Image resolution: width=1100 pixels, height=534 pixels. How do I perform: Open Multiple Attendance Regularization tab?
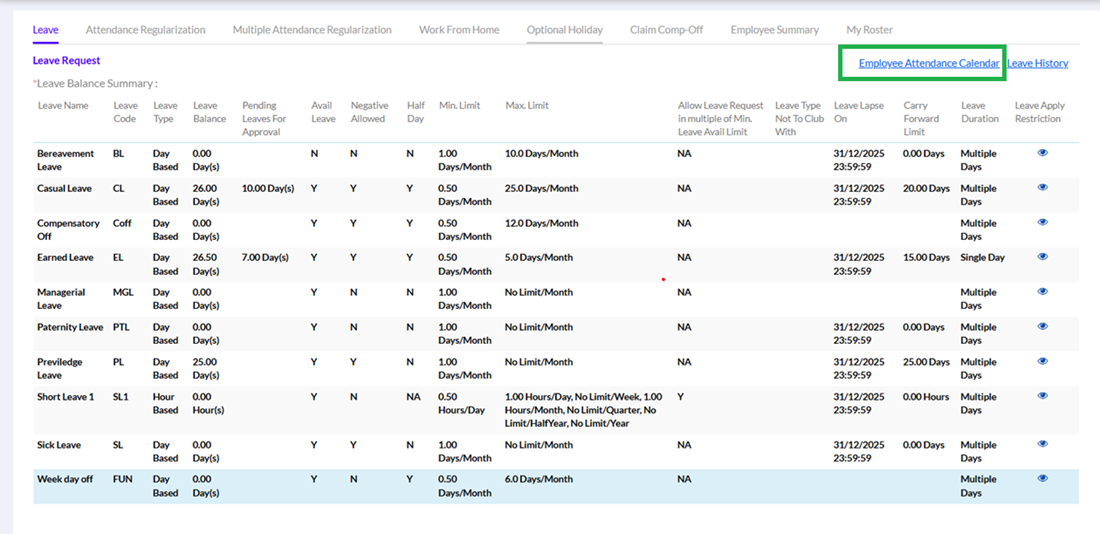click(x=312, y=30)
